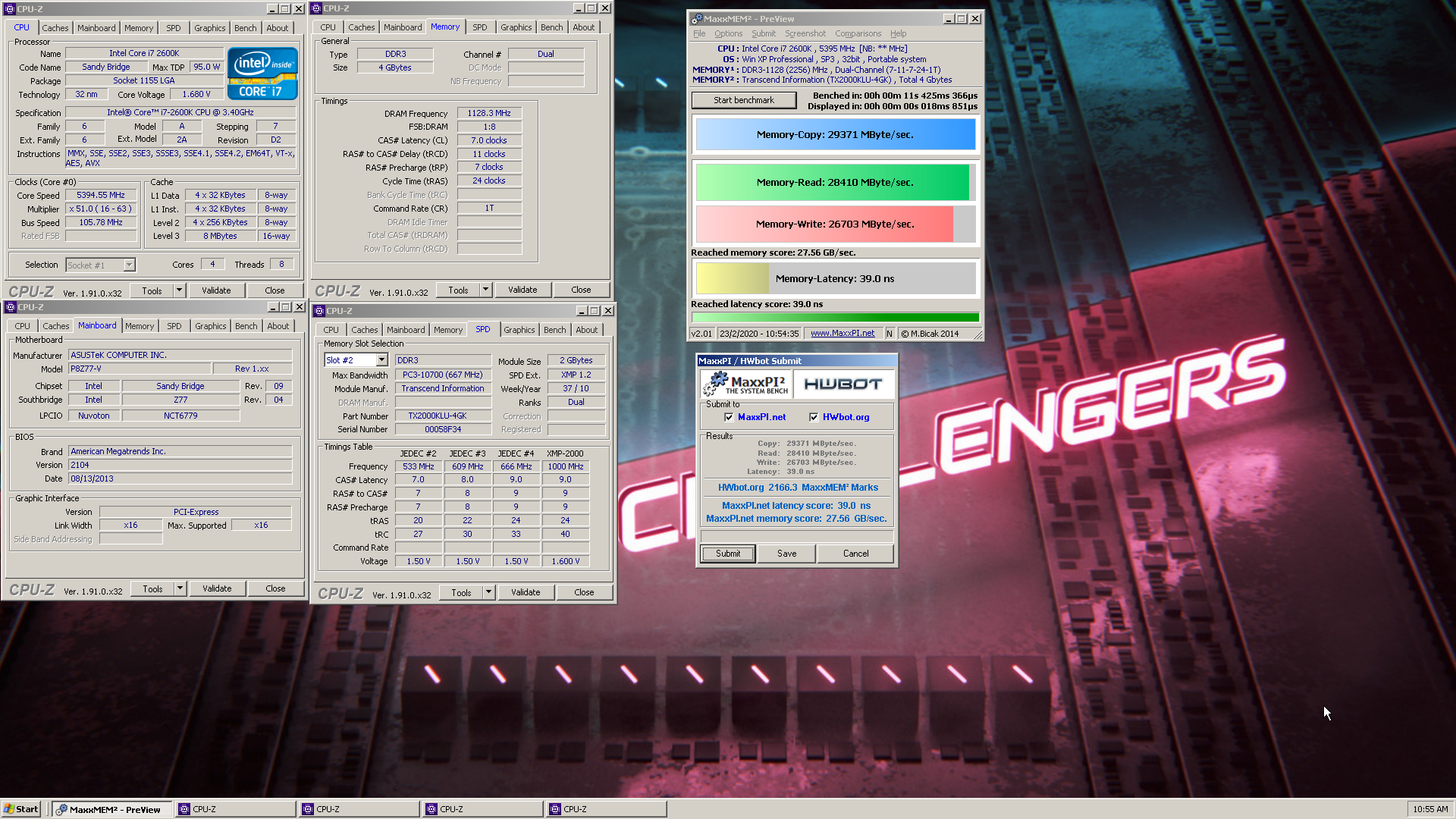Screen dimensions: 1456x819
Task: Expand Tools arrow in CPU-Z processor window
Action: [x=179, y=290]
